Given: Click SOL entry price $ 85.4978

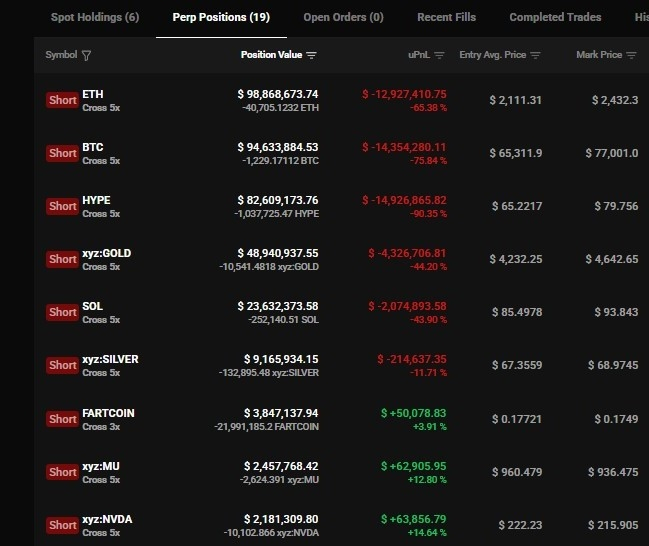Looking at the screenshot, I should click(517, 312).
